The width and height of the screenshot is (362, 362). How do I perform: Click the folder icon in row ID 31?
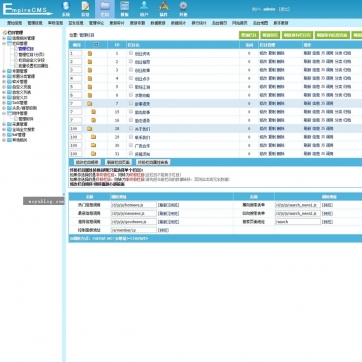(x=93, y=153)
